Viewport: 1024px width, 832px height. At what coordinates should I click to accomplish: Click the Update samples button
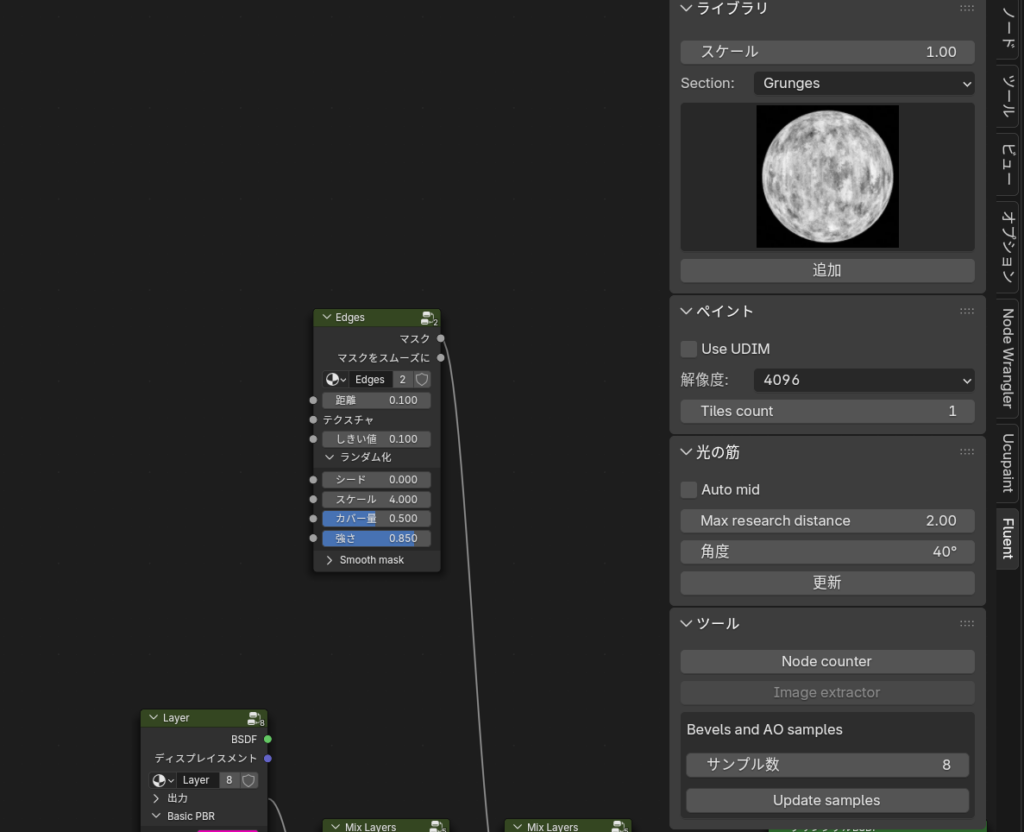pos(827,801)
